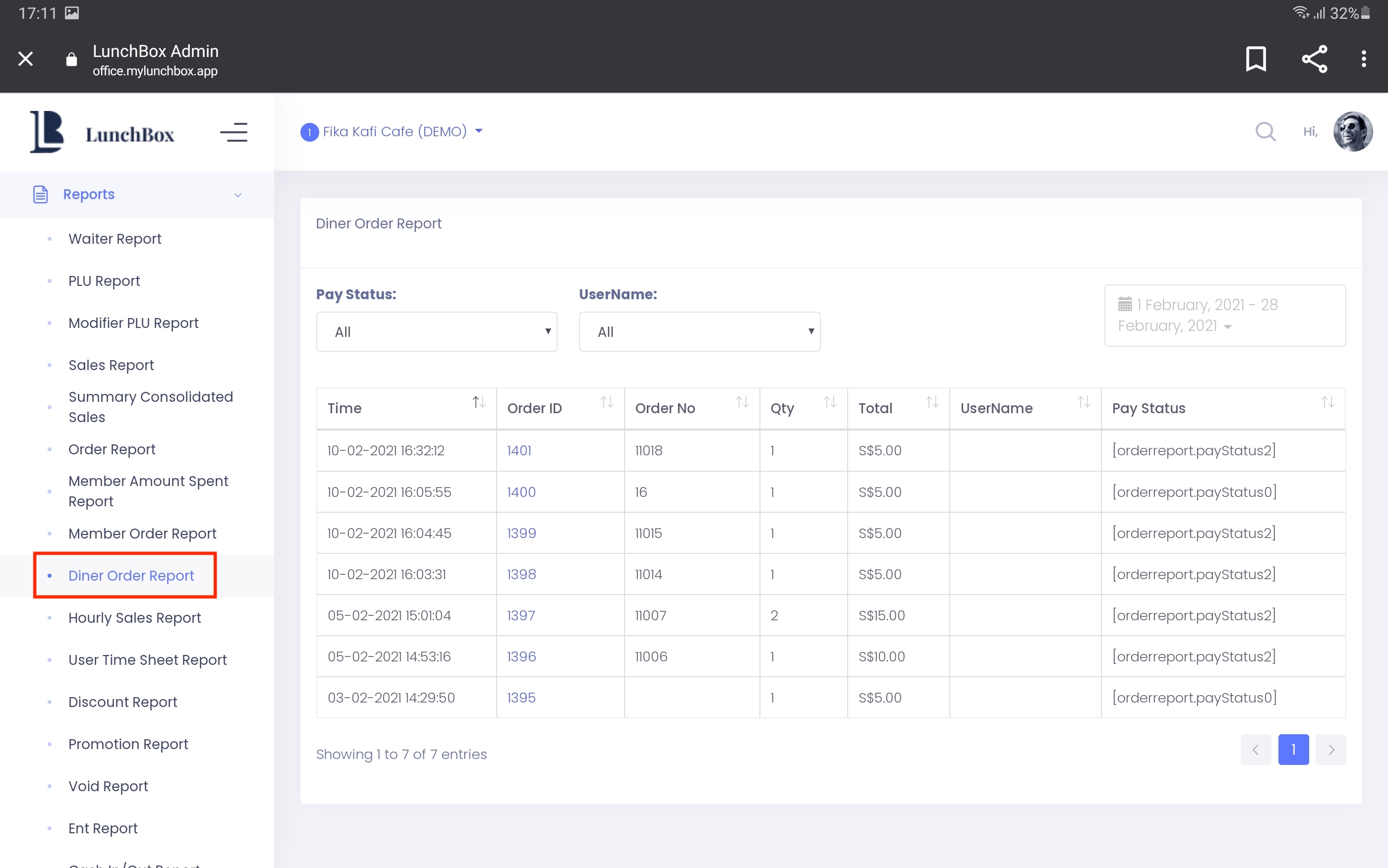This screenshot has width=1388, height=868.
Task: Close the browser tab with X
Action: click(x=25, y=58)
